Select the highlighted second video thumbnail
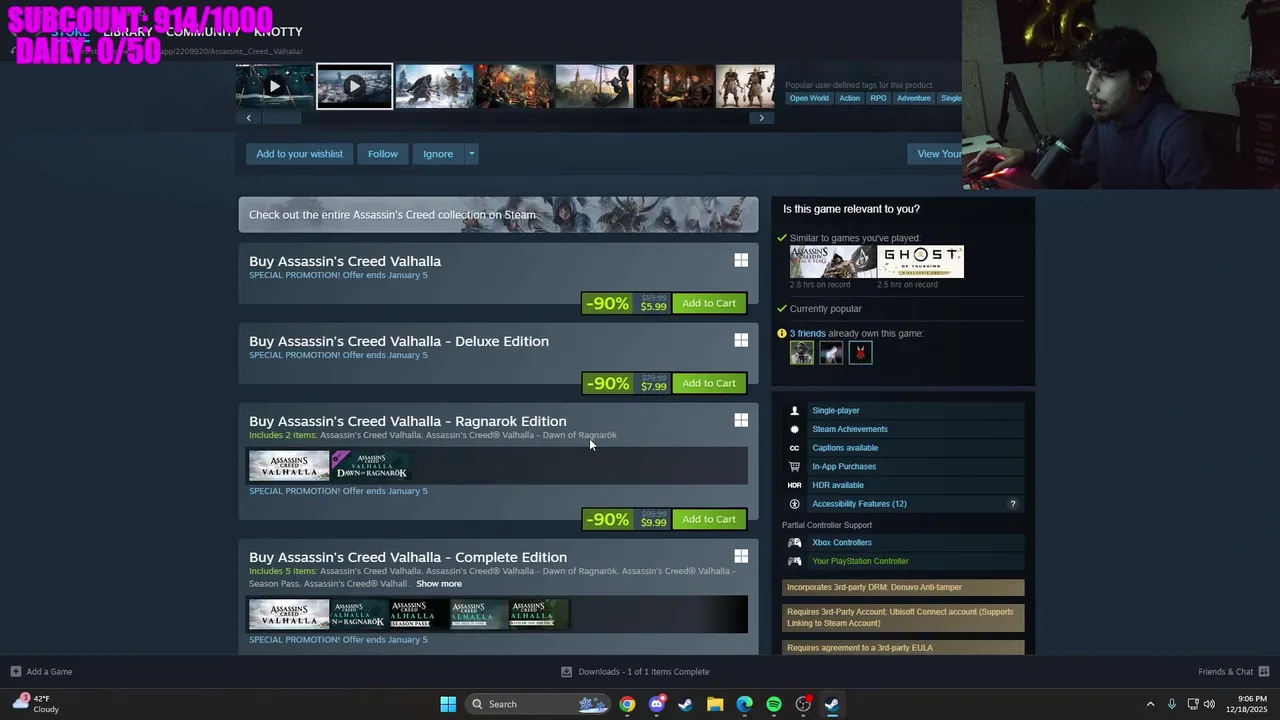Viewport: 1280px width, 720px height. point(354,86)
